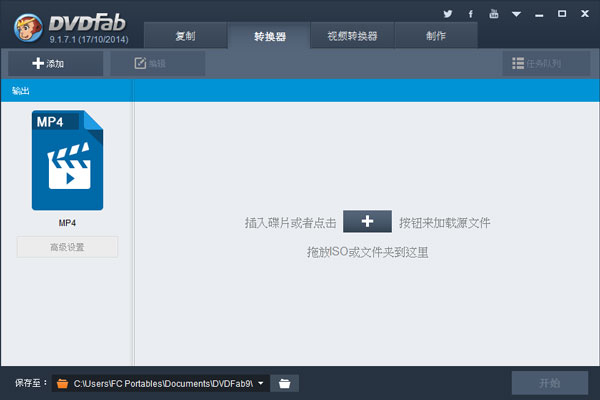600x400 pixels.
Task: Close the DVDFab window
Action: tap(585, 14)
